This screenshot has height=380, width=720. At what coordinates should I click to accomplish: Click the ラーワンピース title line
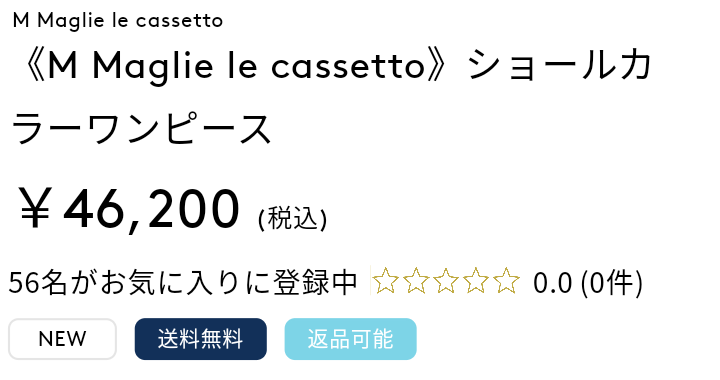pos(141,129)
